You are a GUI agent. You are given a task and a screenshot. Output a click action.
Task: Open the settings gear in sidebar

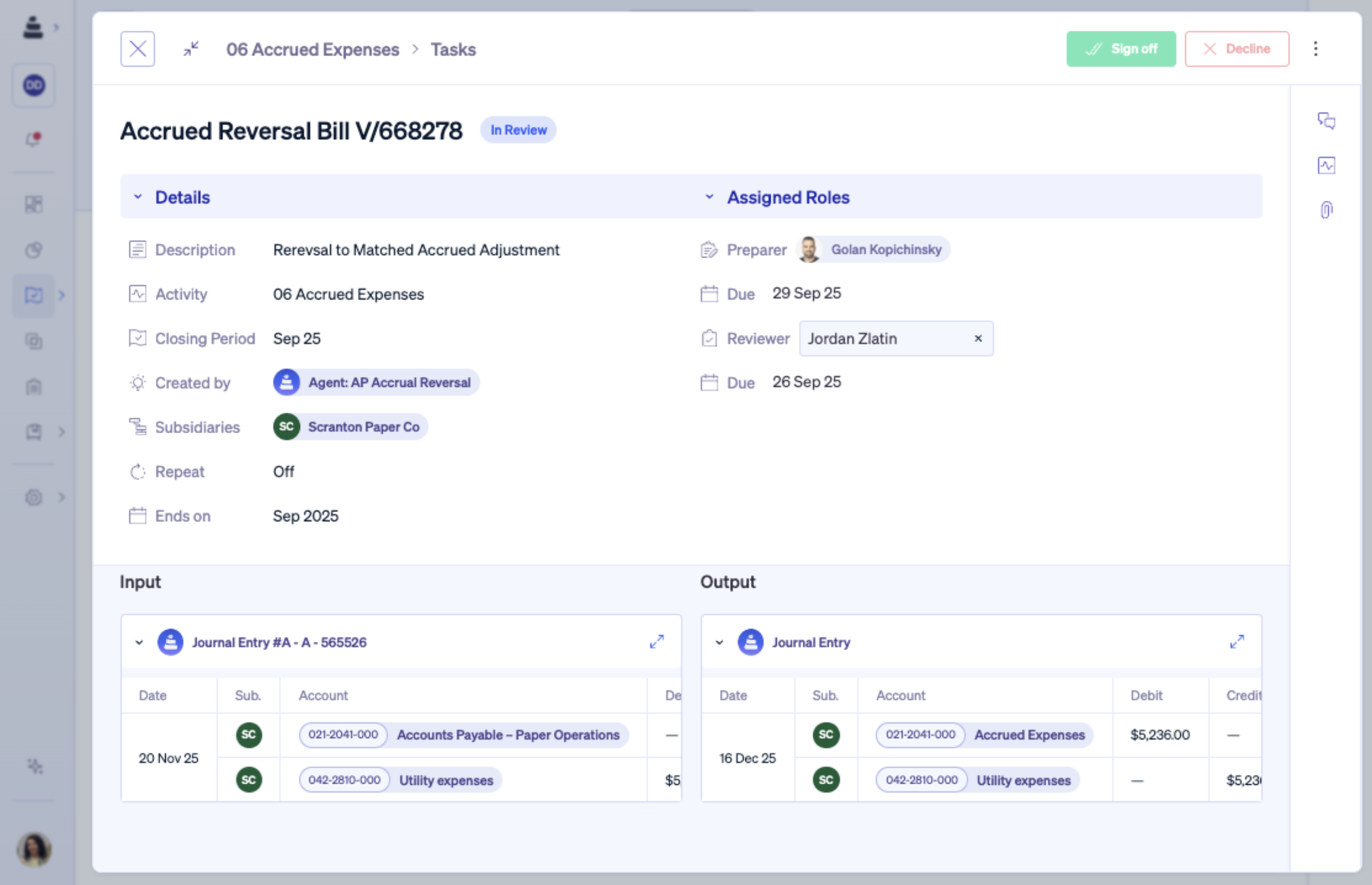coord(33,498)
